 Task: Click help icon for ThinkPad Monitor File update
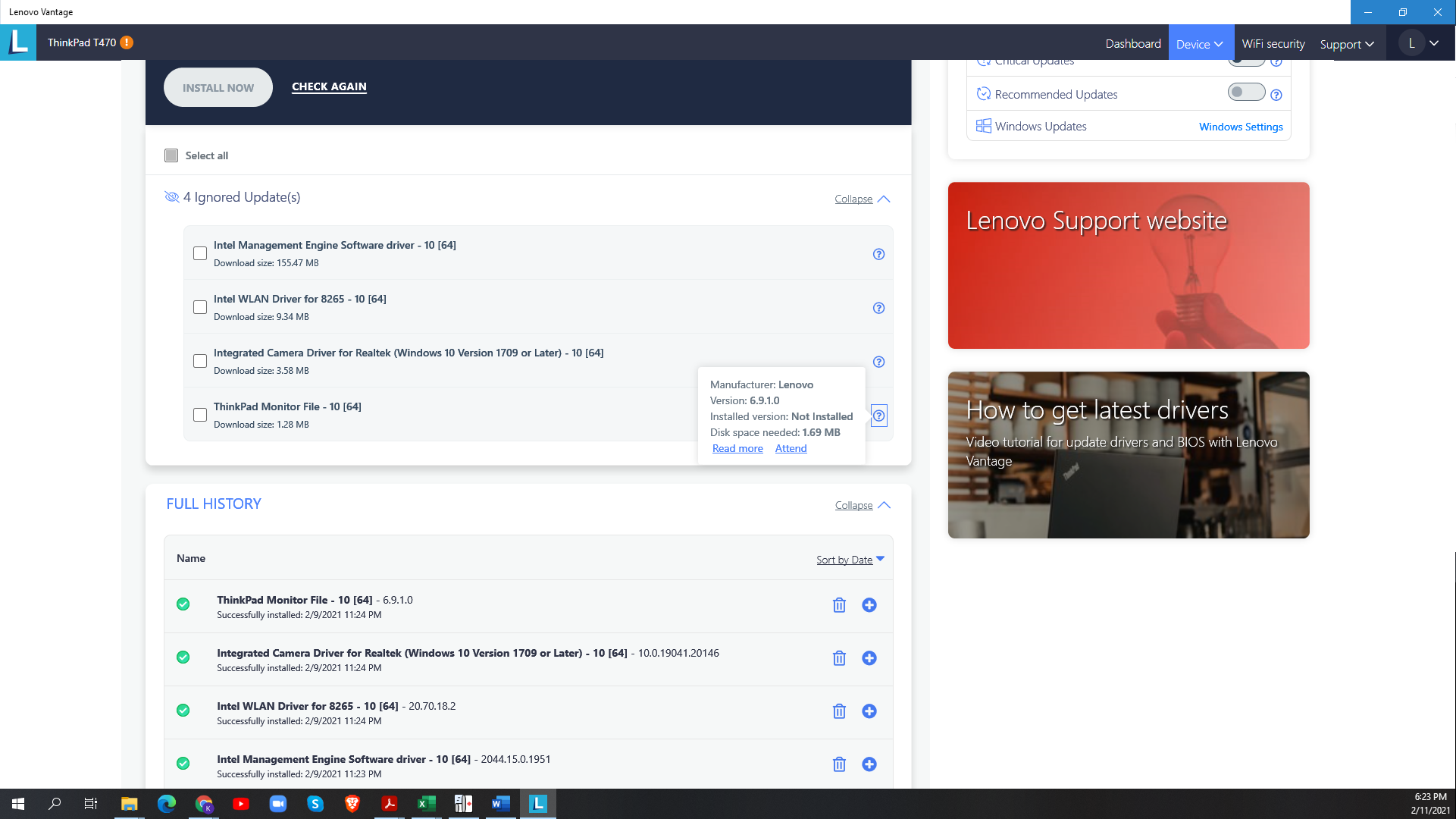click(878, 416)
